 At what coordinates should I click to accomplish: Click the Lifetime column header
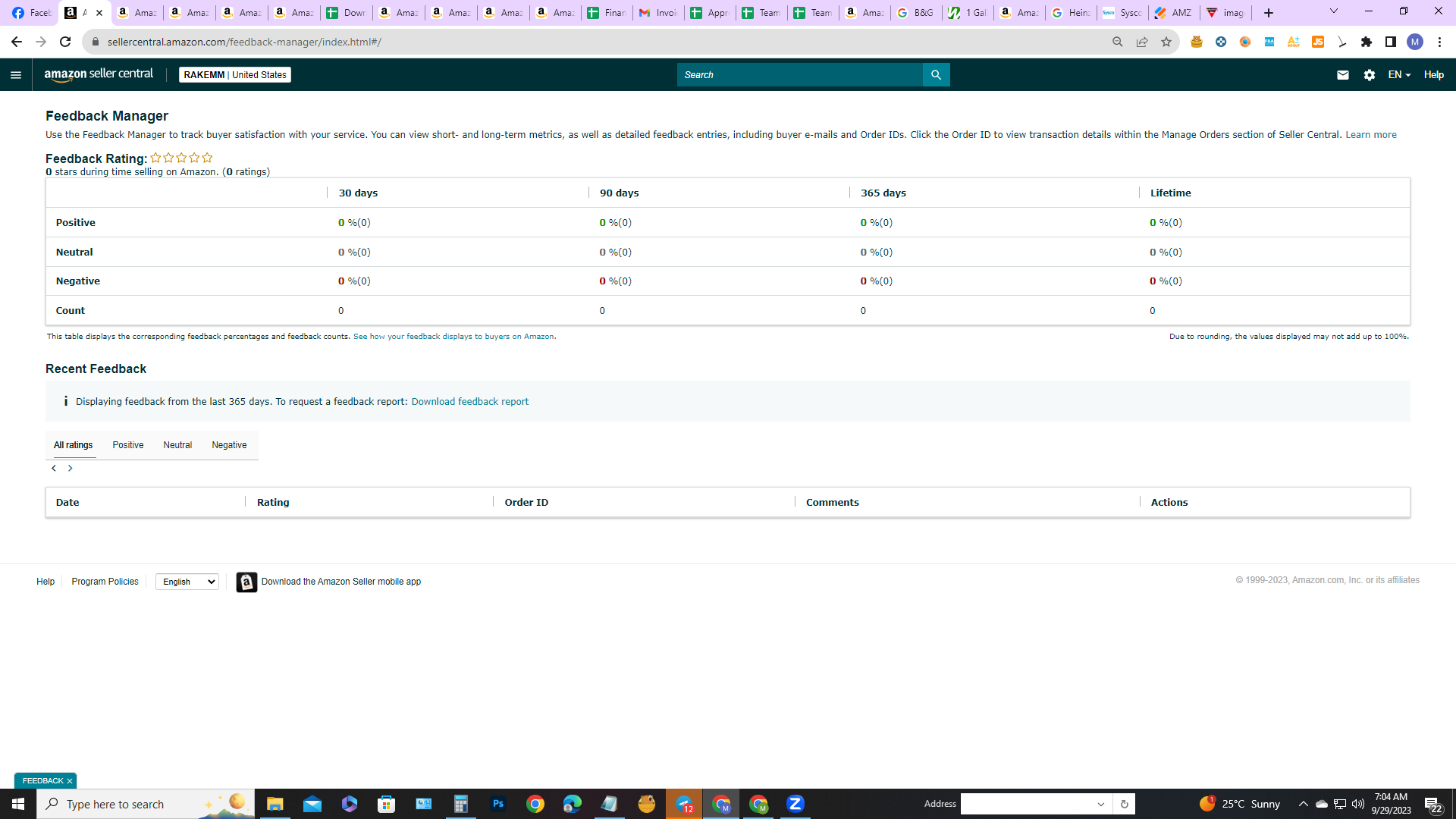[1171, 193]
